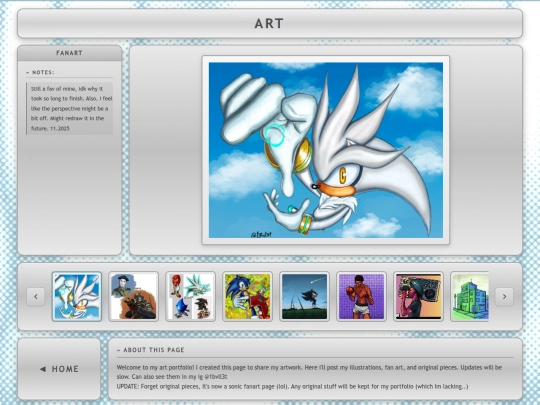Screen dimensions: 540x405
Task: Go back using the HOME button
Action: click(x=59, y=369)
